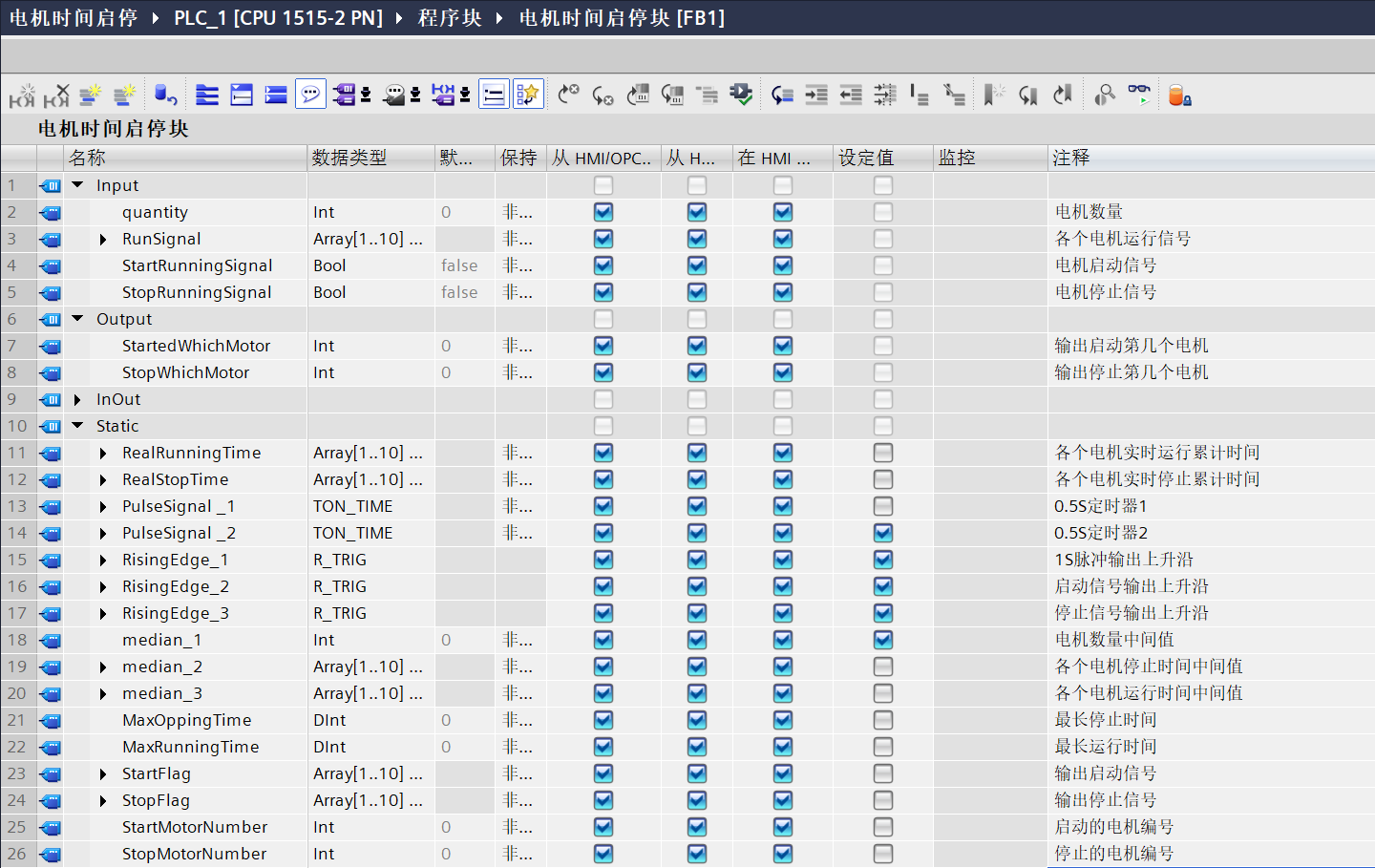This screenshot has height=868, width=1375.
Task: Check the setpoint box for RunSignal
Action: pyautogui.click(x=883, y=239)
